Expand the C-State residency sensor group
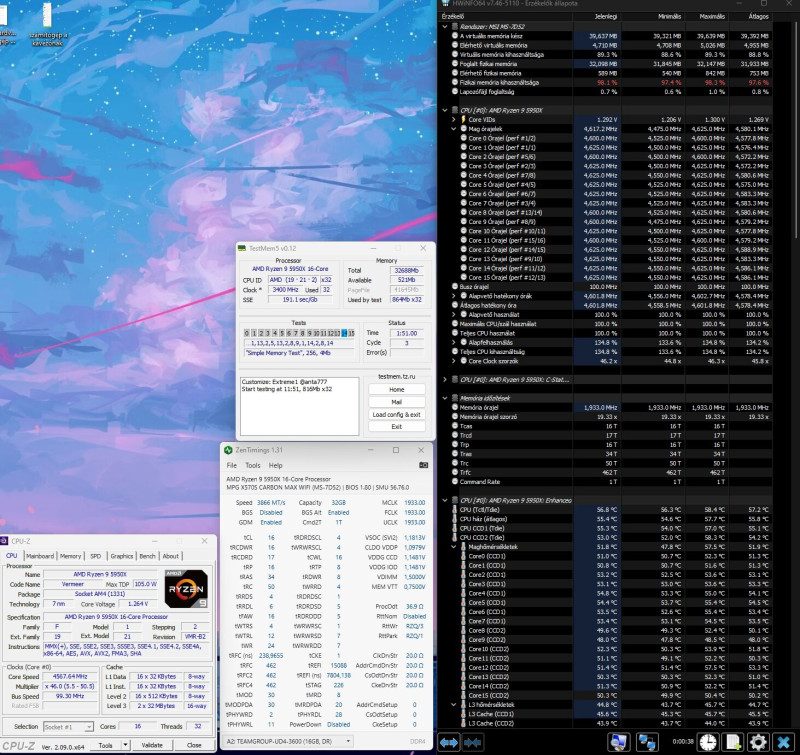Screen dimensions: 800x755 click(x=445, y=380)
